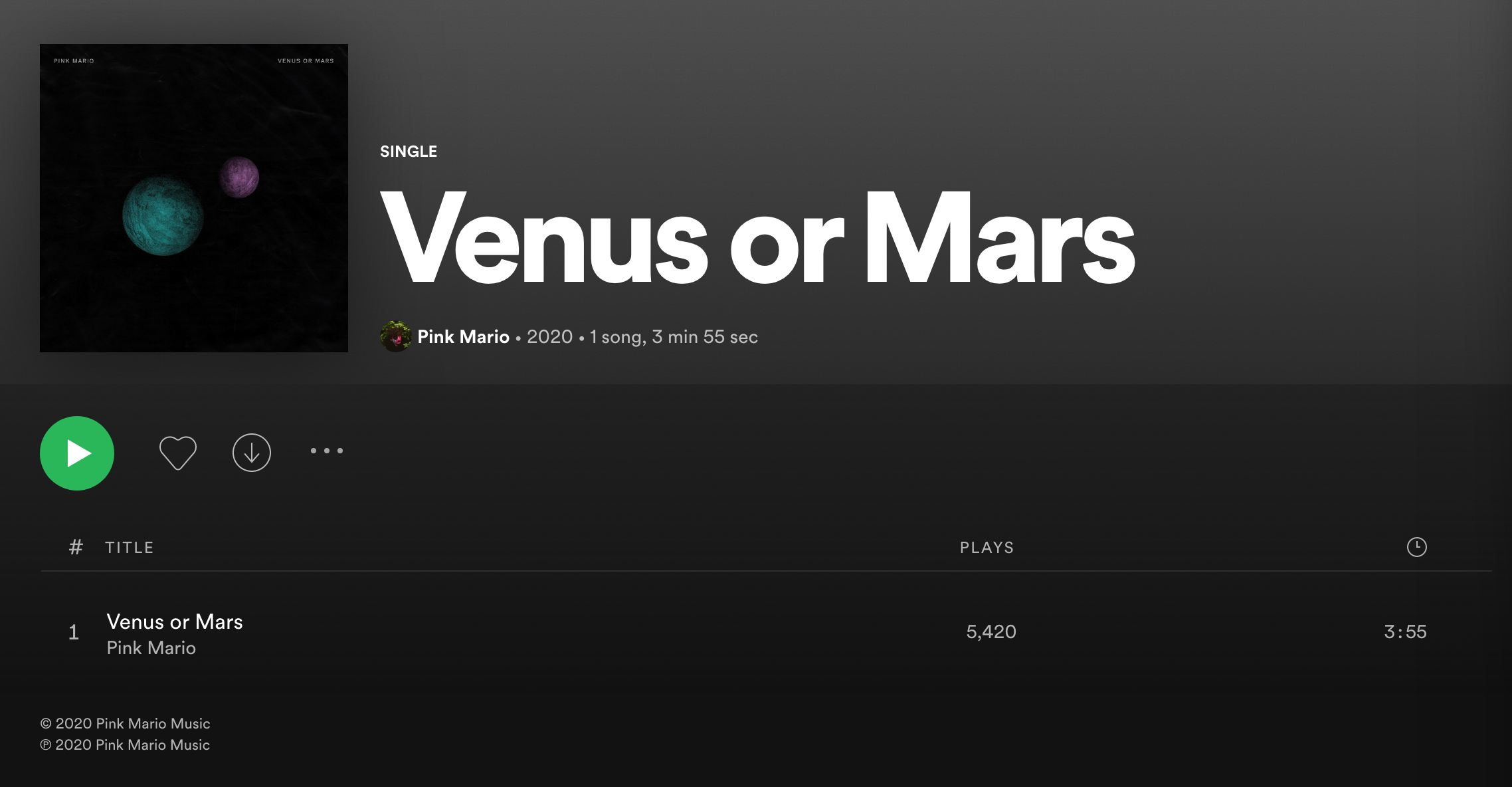Click the ℗ 2020 Pink Mario Music line

125,745
